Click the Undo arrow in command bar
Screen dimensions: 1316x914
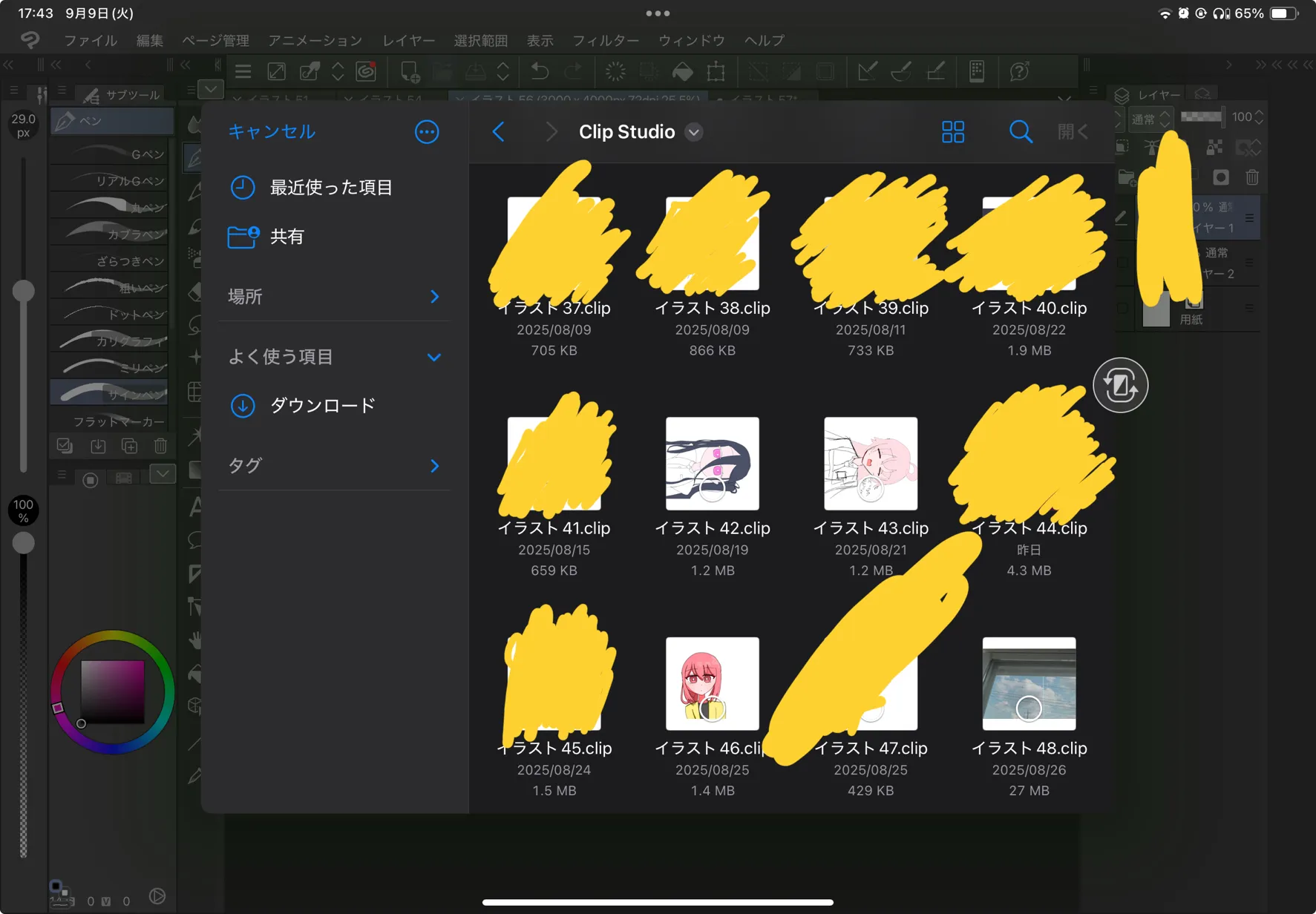(540, 71)
